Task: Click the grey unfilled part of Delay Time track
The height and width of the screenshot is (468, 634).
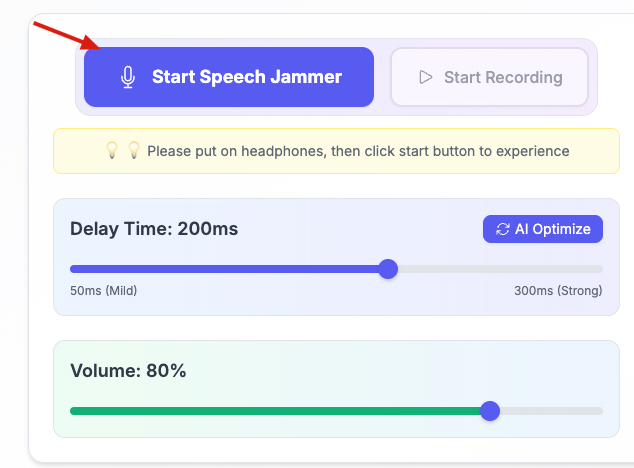Action: (x=501, y=269)
